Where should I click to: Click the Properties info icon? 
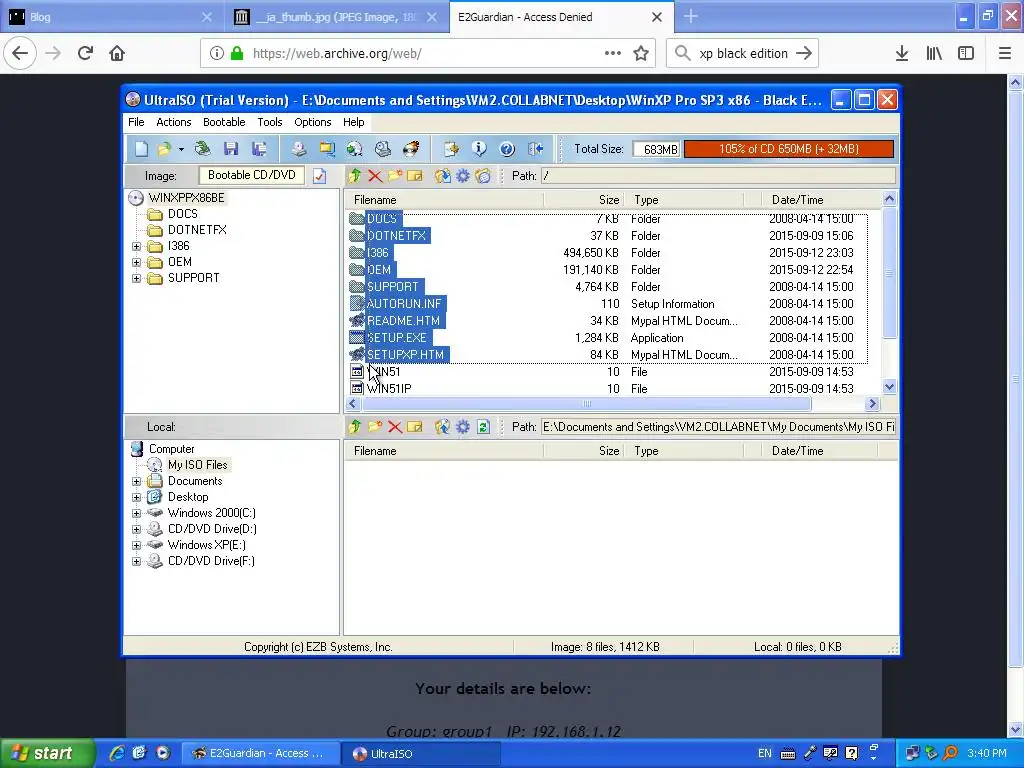click(x=479, y=149)
